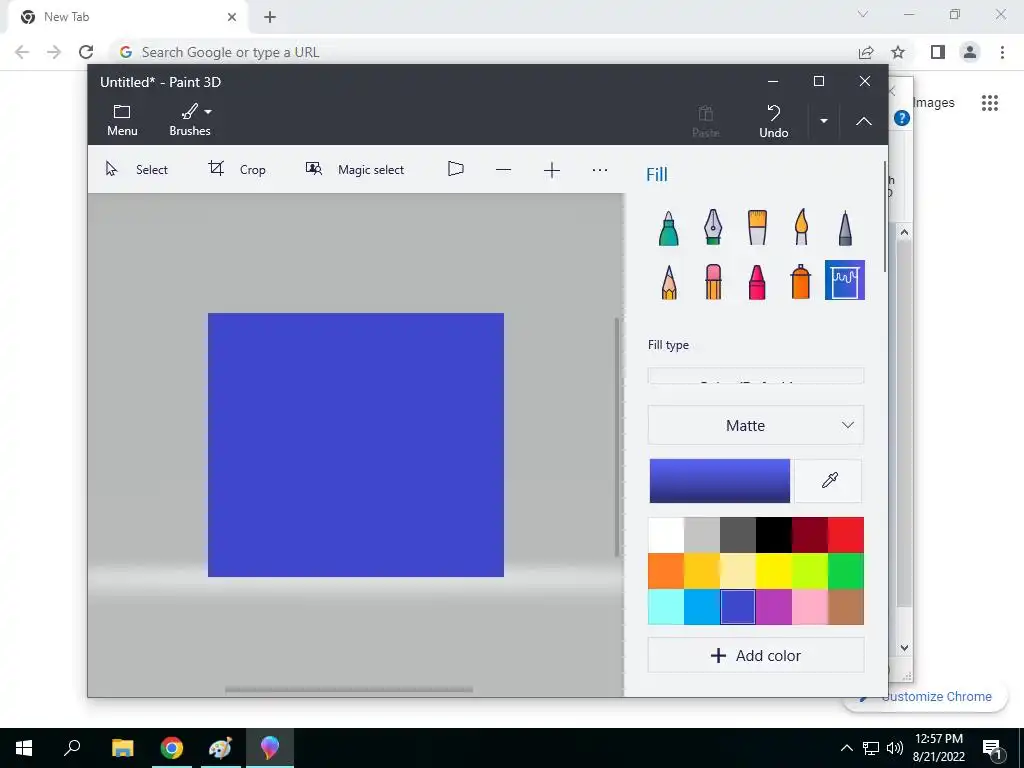Select the Spray can brush

point(801,281)
